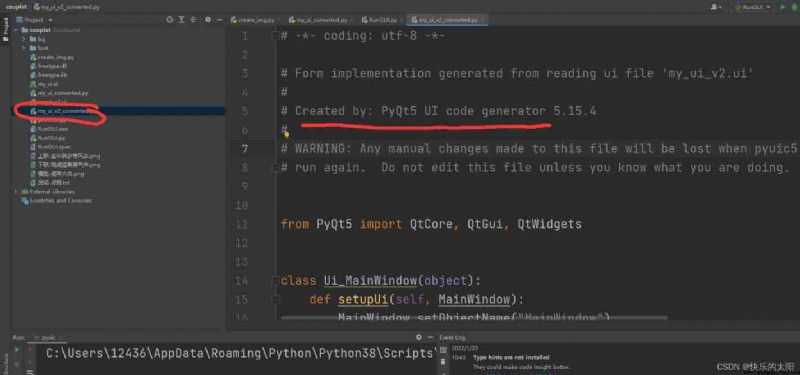Click on code line 11 import statement

tap(431, 224)
